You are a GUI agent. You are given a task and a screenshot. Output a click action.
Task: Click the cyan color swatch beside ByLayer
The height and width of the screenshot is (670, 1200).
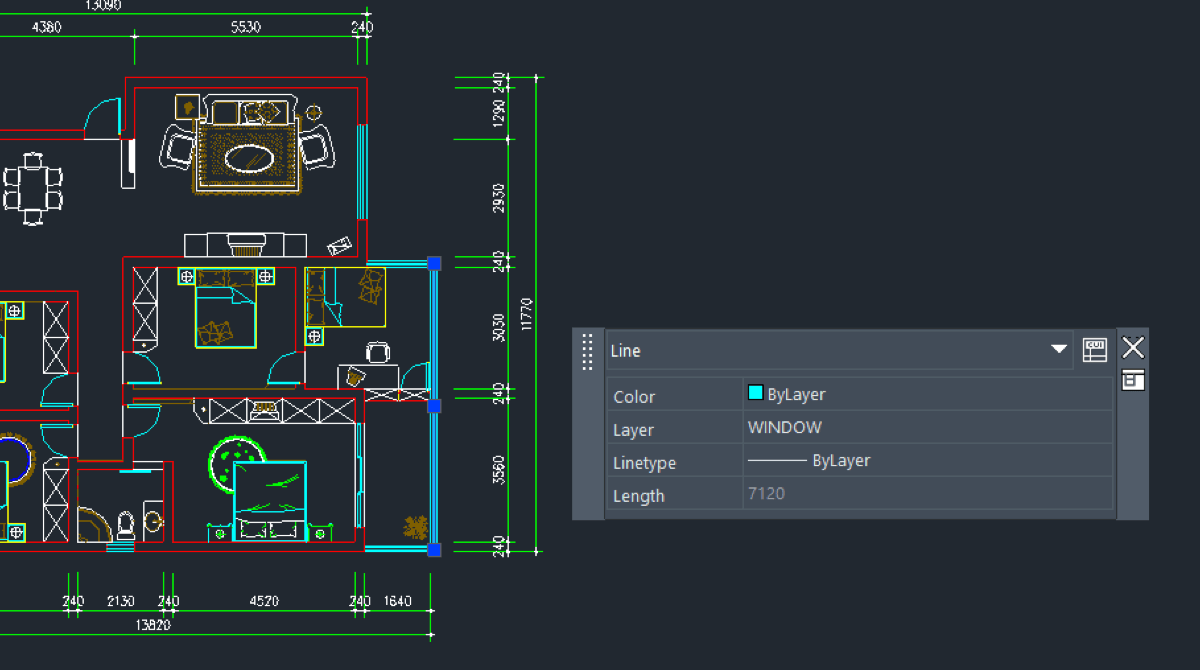(x=756, y=394)
